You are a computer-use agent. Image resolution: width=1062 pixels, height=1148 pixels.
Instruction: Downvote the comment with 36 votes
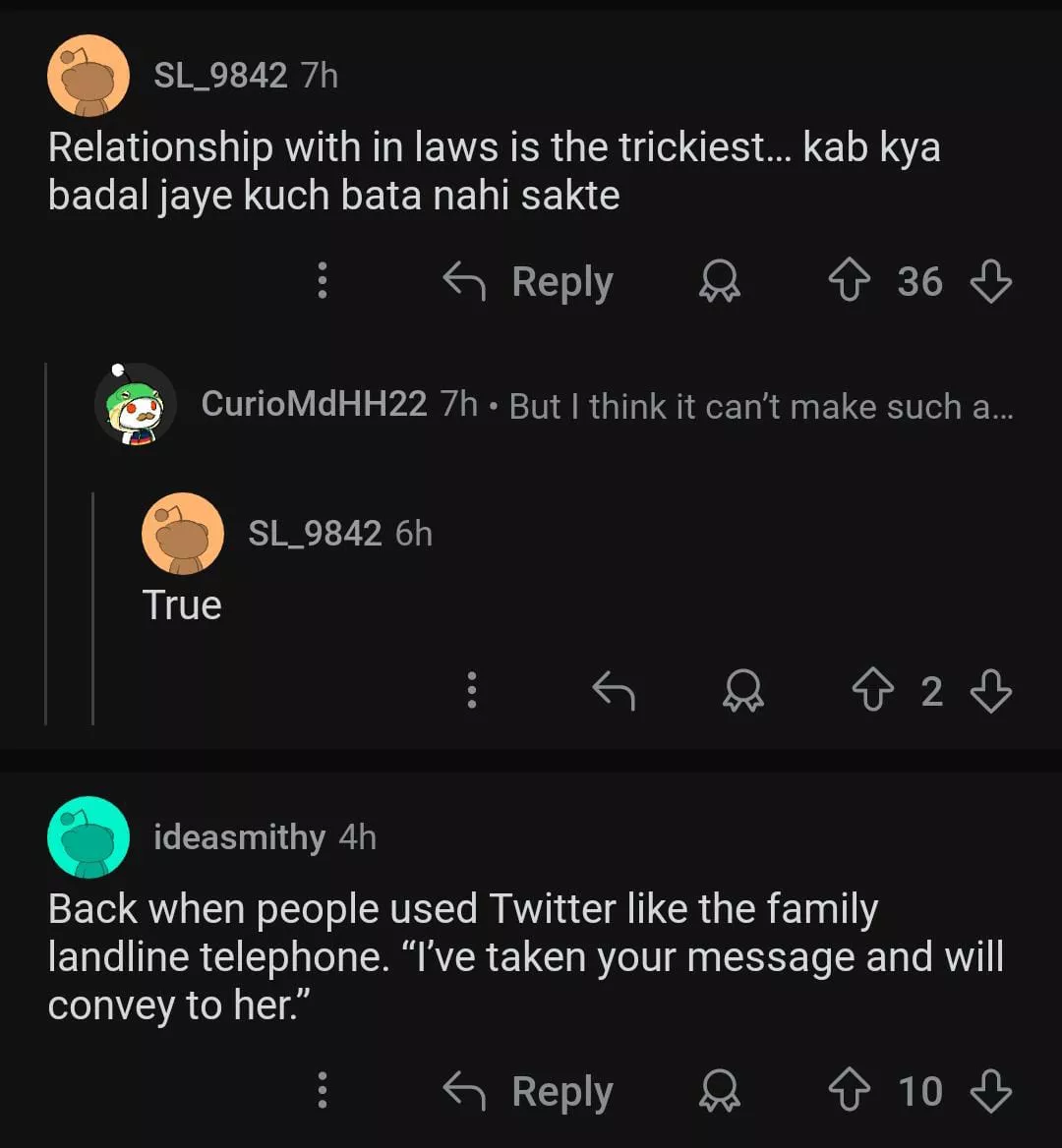point(990,283)
